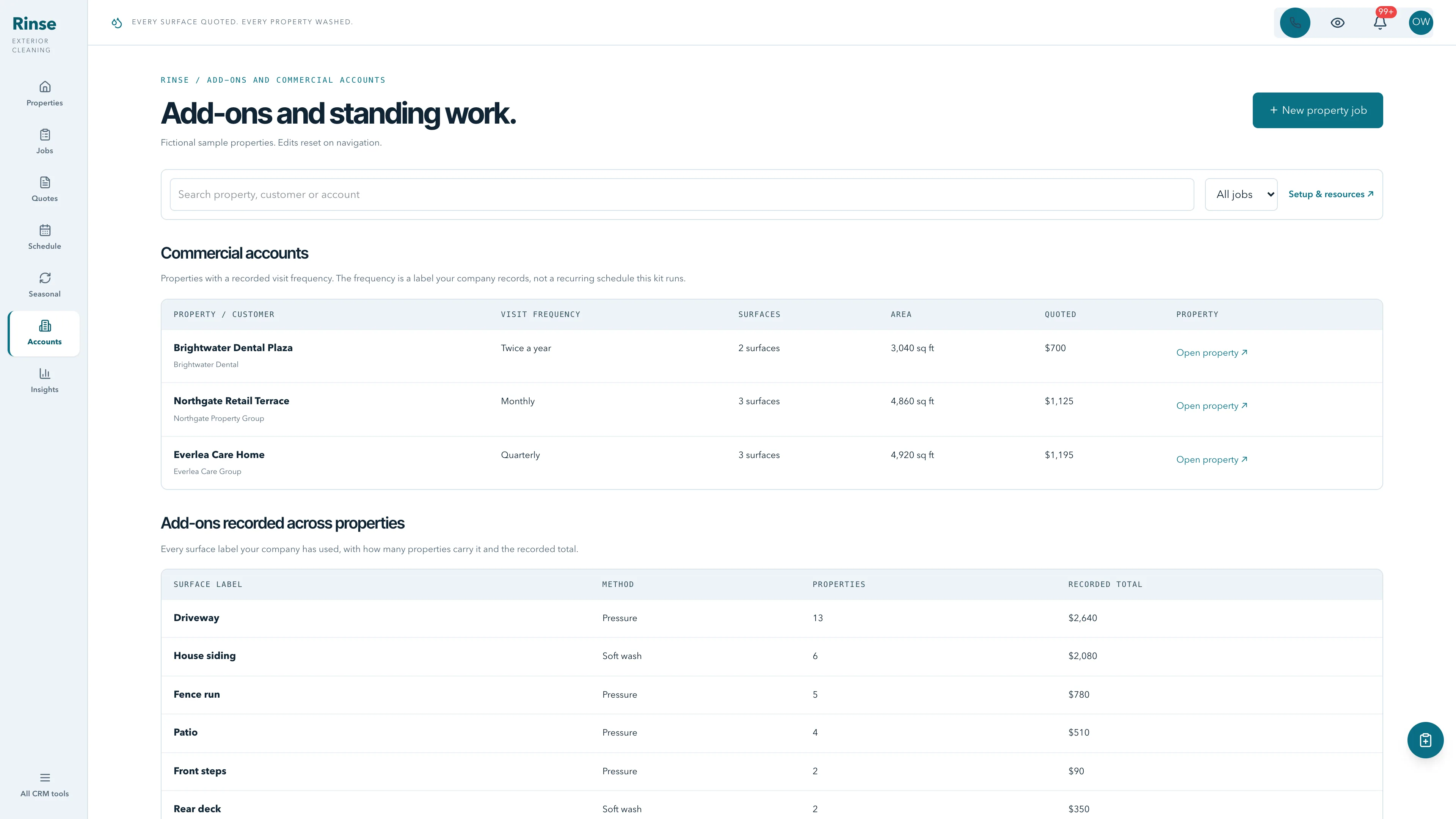The width and height of the screenshot is (1456, 819).
Task: Go to Jobs in the sidebar
Action: tap(44, 142)
